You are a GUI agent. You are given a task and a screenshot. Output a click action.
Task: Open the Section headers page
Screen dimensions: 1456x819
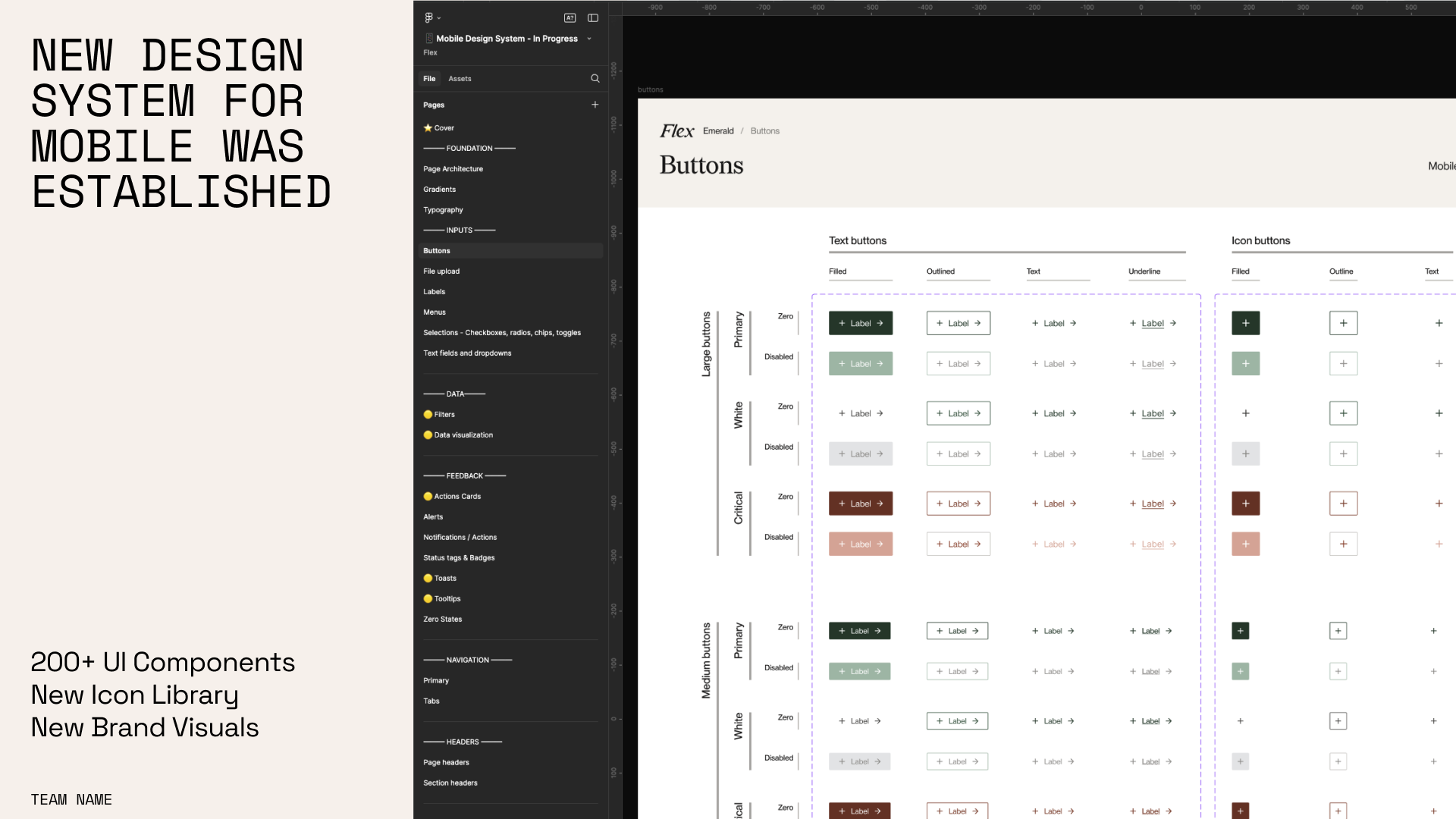(x=450, y=783)
